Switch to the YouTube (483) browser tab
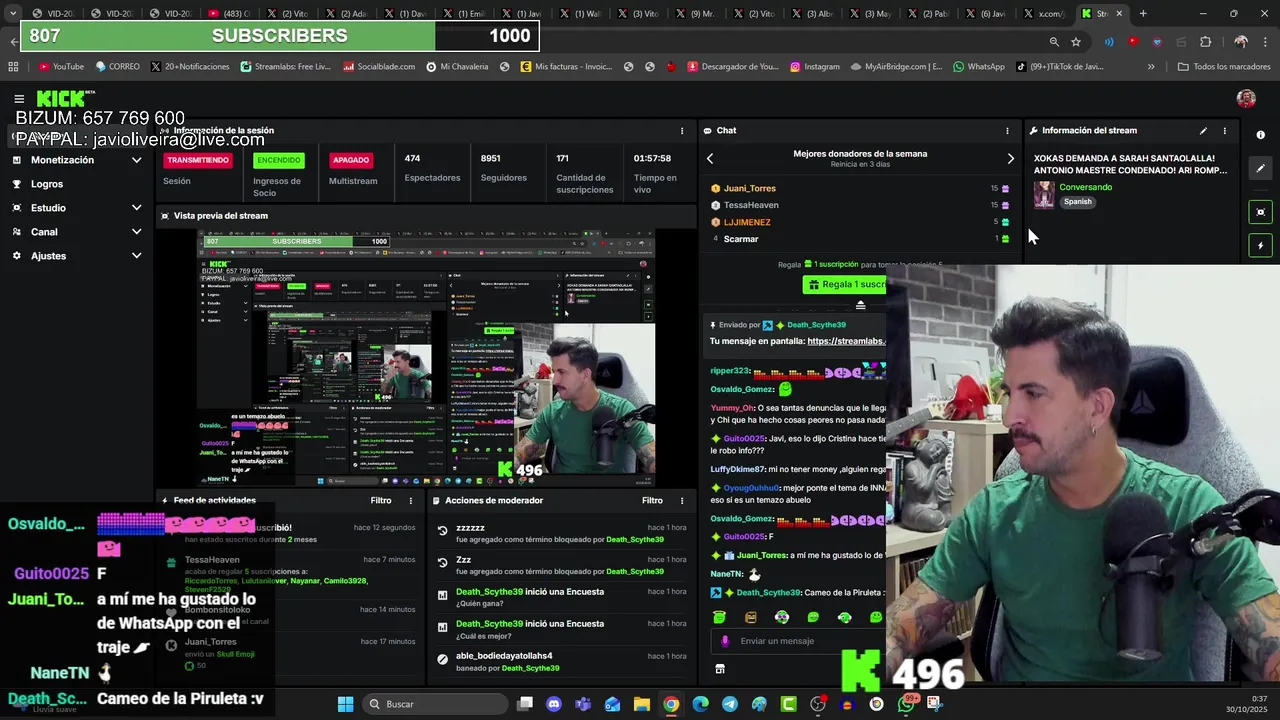Screen dimensions: 1280x720 [x=228, y=14]
